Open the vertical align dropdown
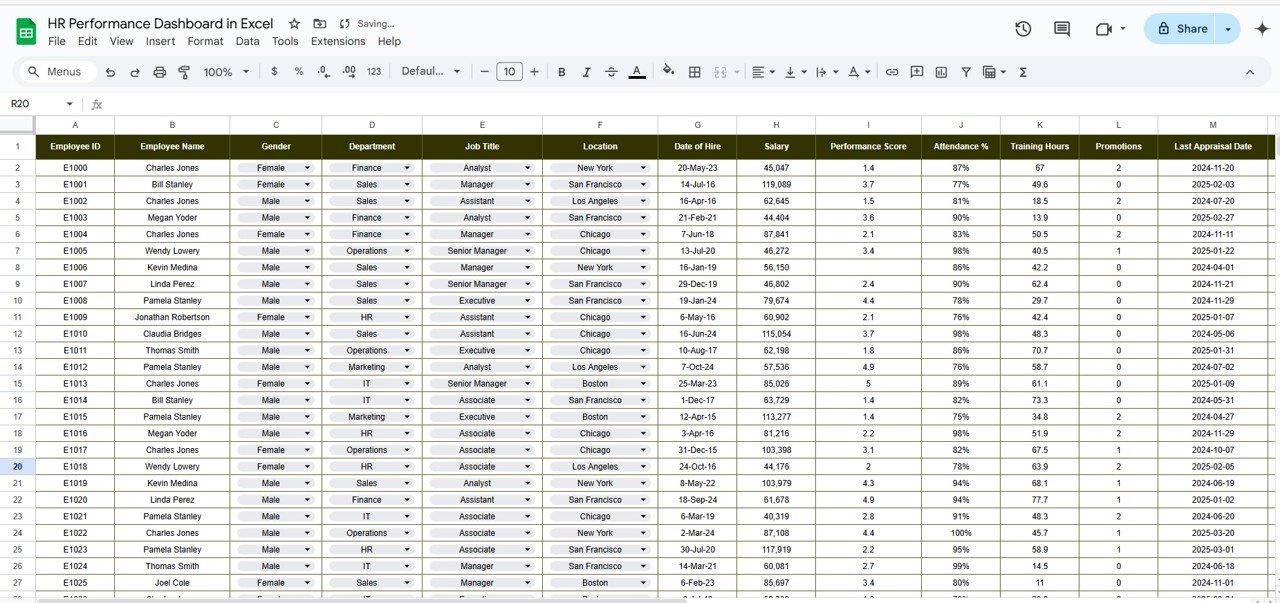This screenshot has width=1280, height=603. [x=795, y=72]
